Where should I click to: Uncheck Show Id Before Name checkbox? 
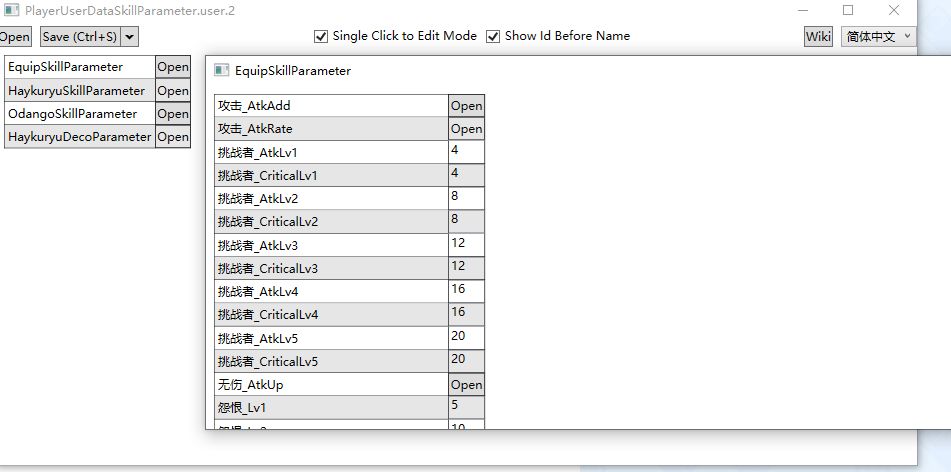click(x=493, y=36)
